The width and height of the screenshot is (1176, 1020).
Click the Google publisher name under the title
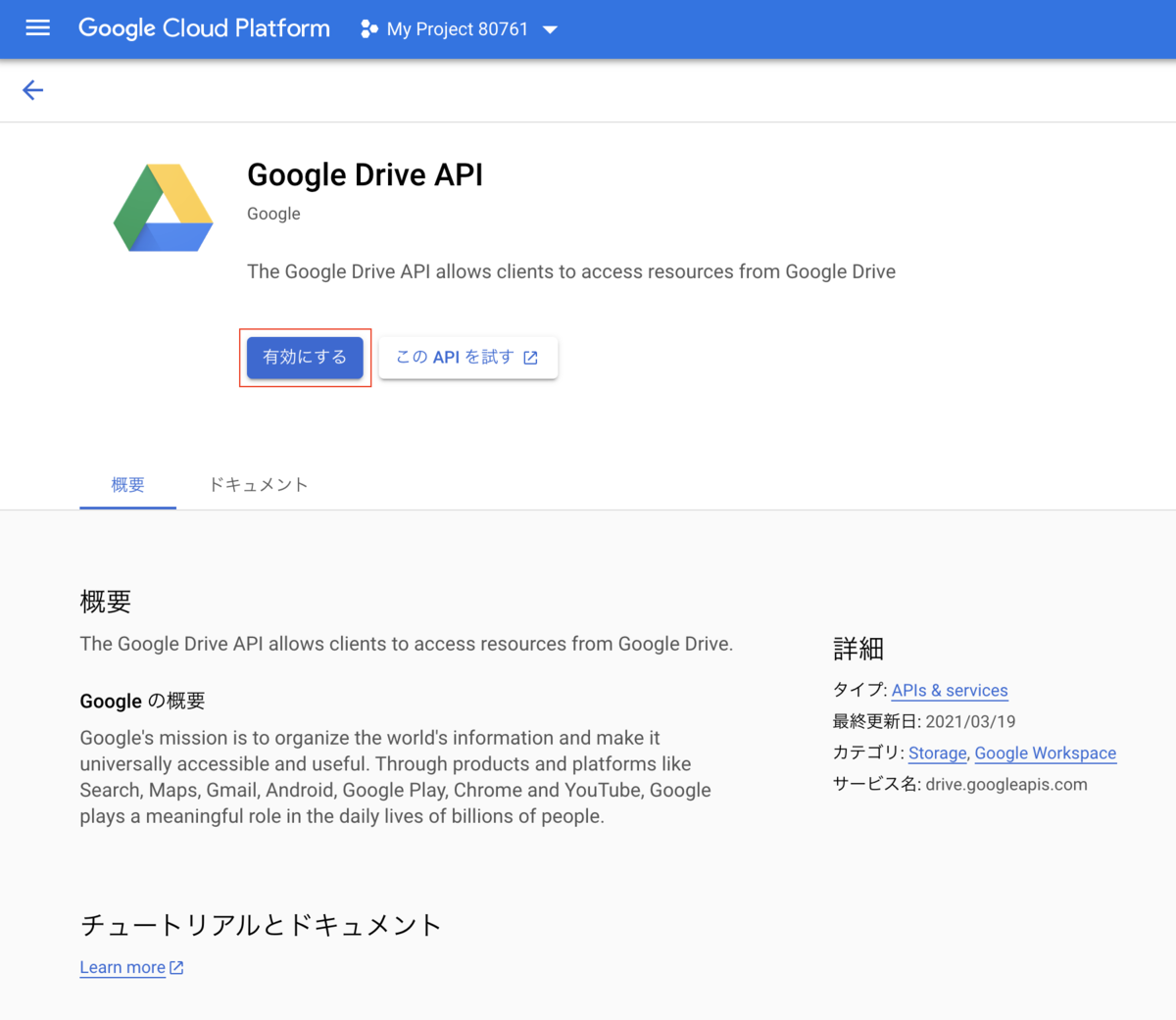273,213
